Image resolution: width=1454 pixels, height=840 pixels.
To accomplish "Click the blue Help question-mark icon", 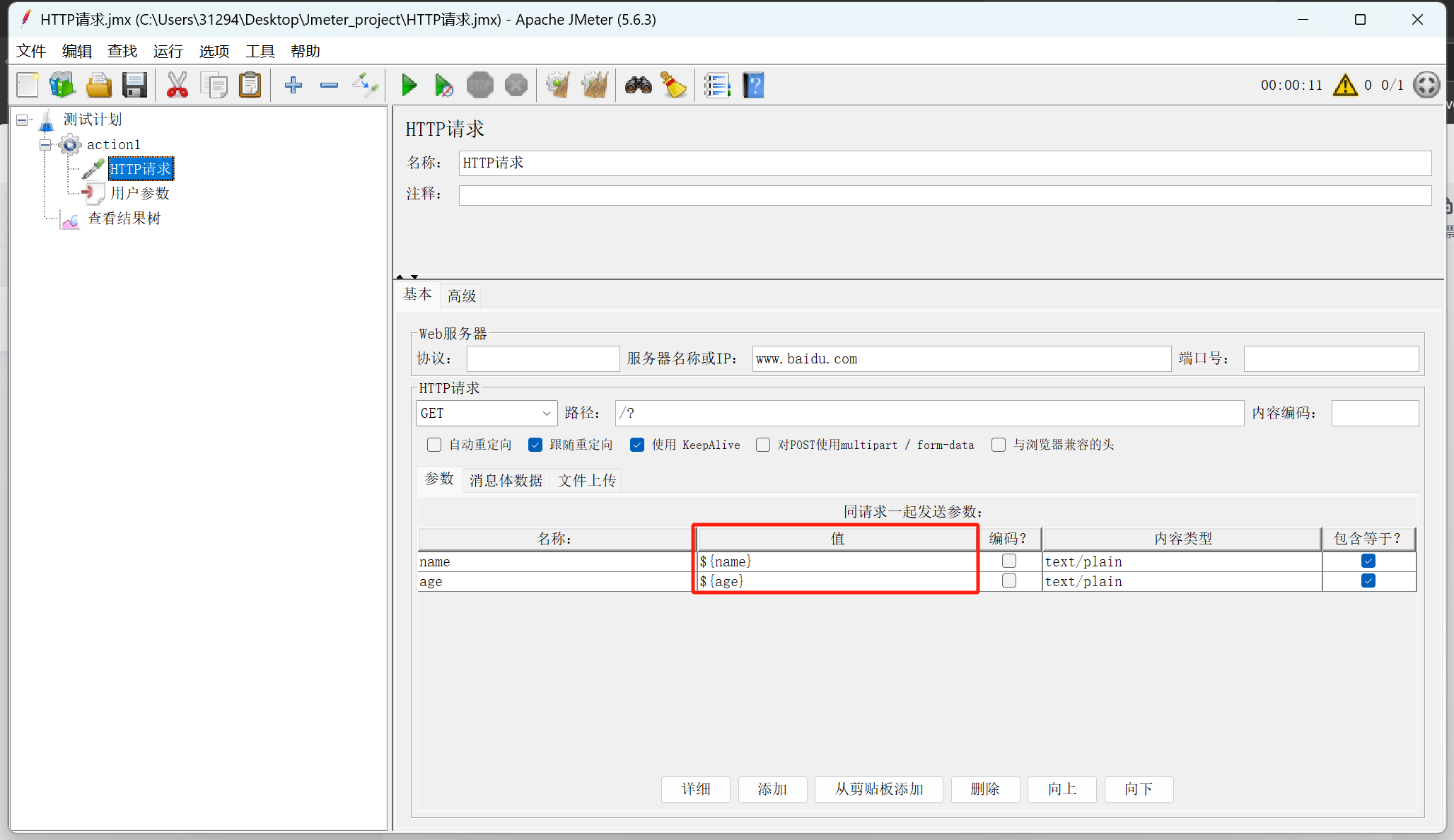I will tap(754, 86).
